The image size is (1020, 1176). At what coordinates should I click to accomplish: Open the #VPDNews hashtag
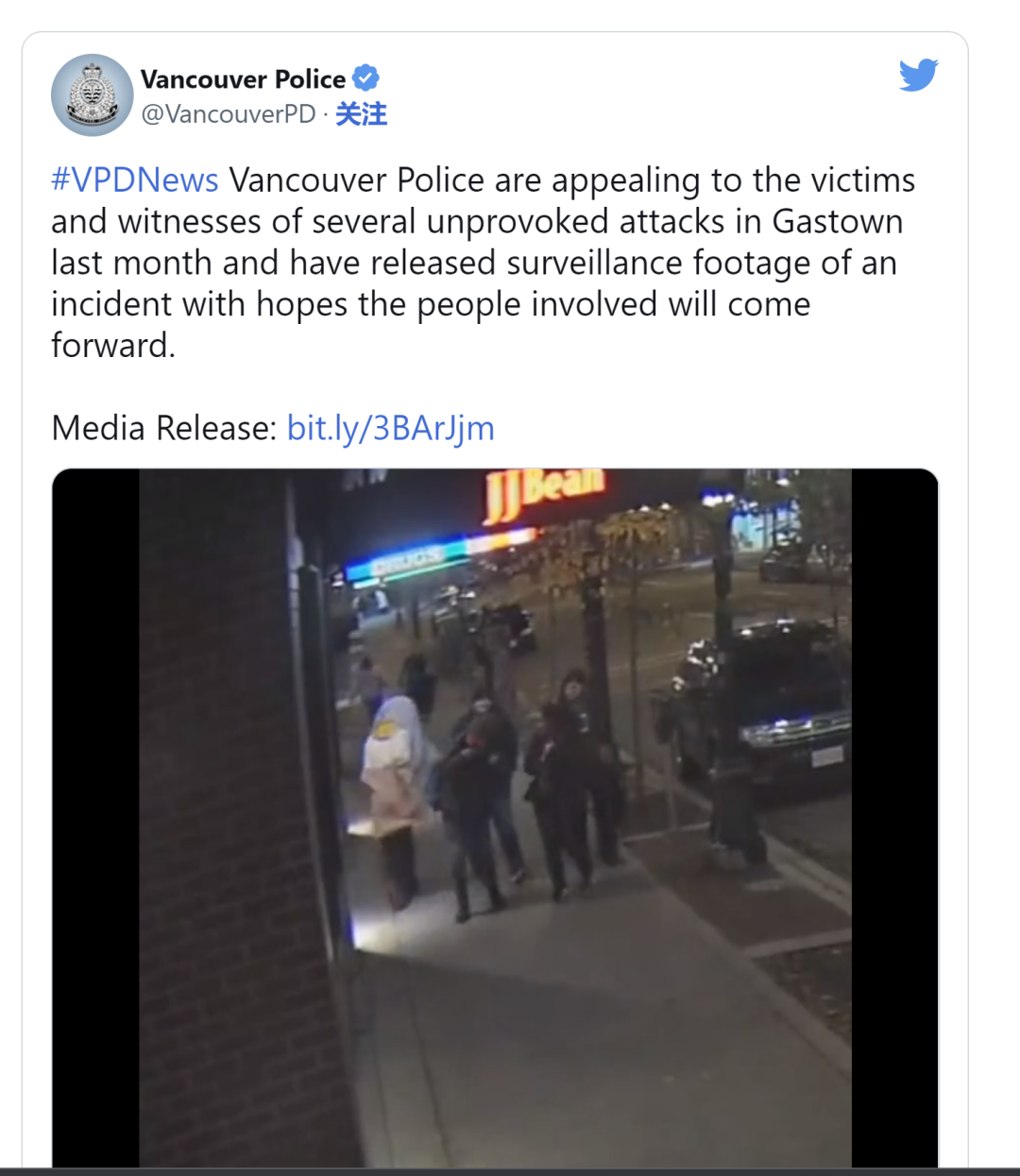coord(135,179)
